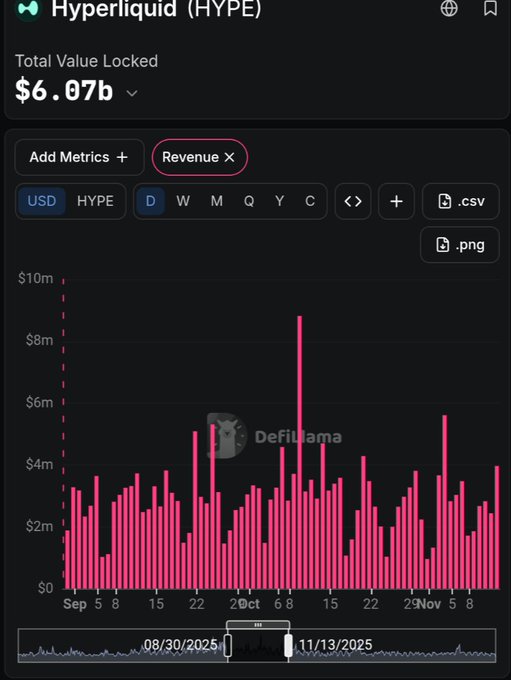511x680 pixels.
Task: Select the weekly W interval
Action: [183, 201]
